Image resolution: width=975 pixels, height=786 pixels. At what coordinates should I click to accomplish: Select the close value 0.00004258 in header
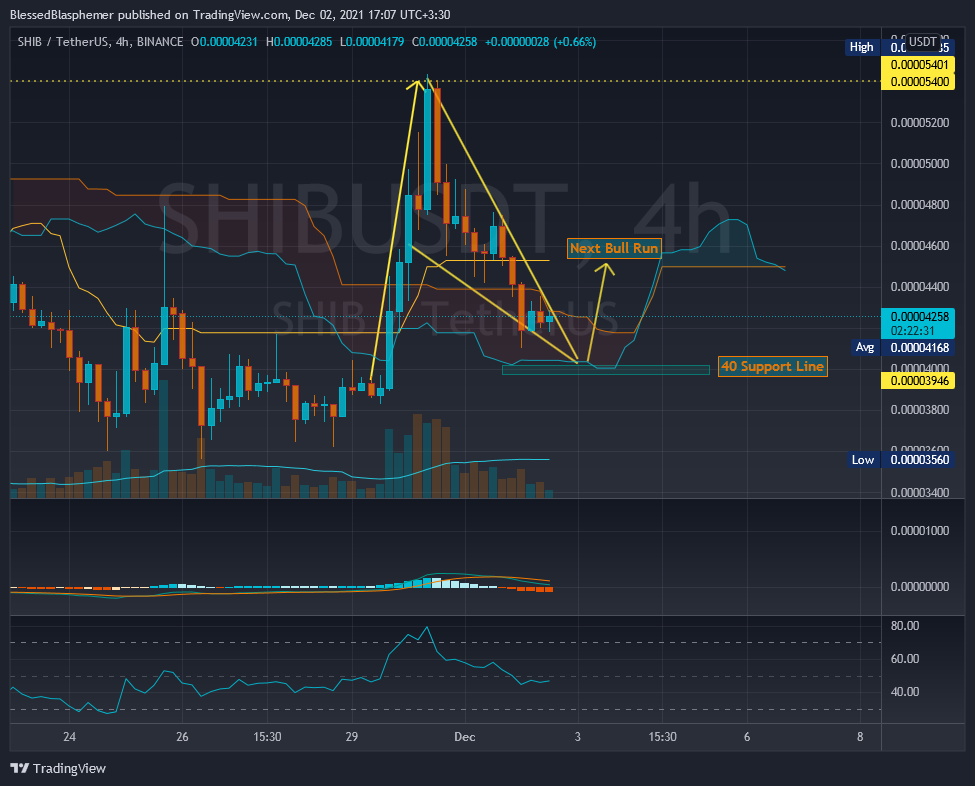[448, 42]
